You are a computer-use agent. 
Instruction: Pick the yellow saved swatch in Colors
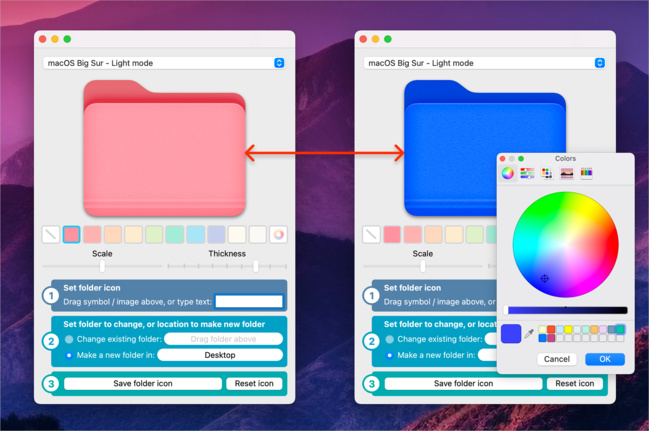(x=568, y=329)
